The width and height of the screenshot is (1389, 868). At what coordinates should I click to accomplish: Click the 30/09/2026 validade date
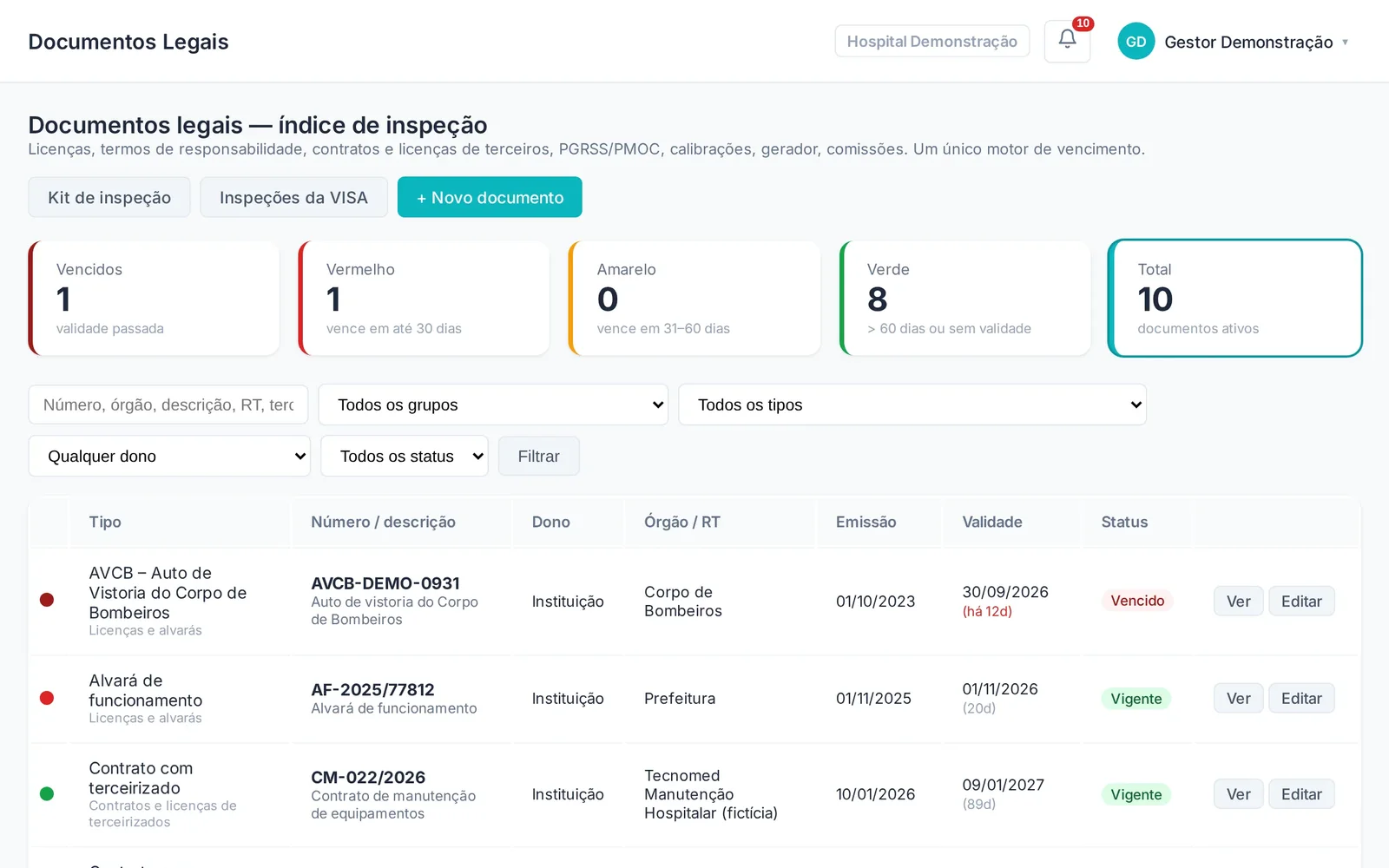coord(1005,592)
